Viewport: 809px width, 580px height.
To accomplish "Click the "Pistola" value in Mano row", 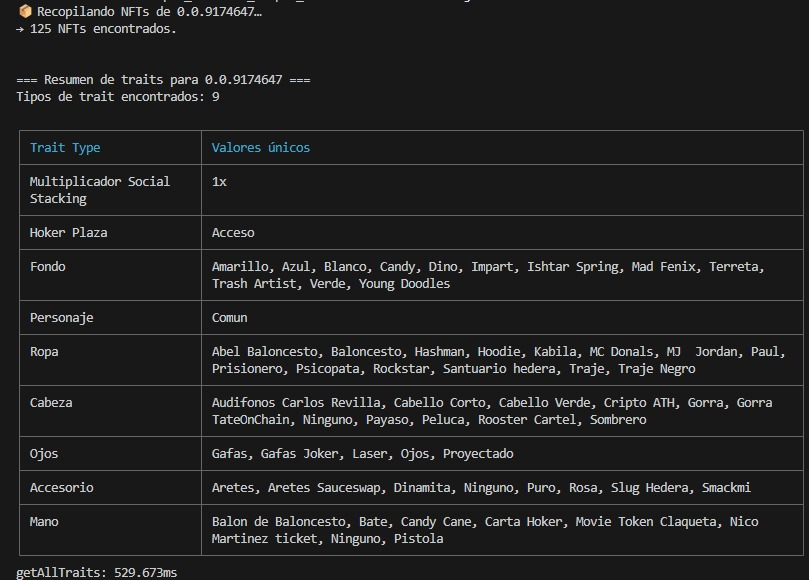I will tap(418, 539).
